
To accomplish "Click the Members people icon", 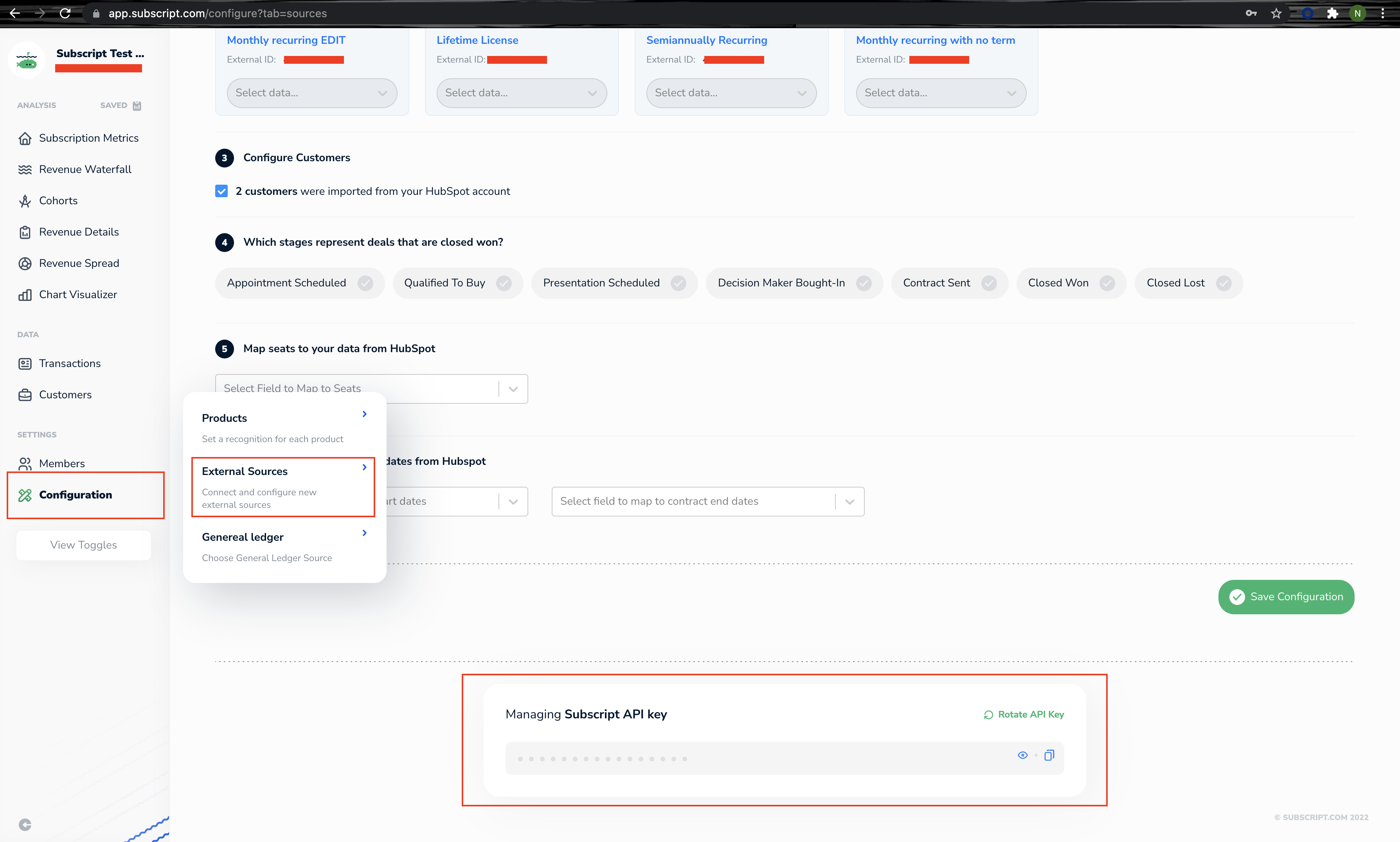I will coord(25,464).
